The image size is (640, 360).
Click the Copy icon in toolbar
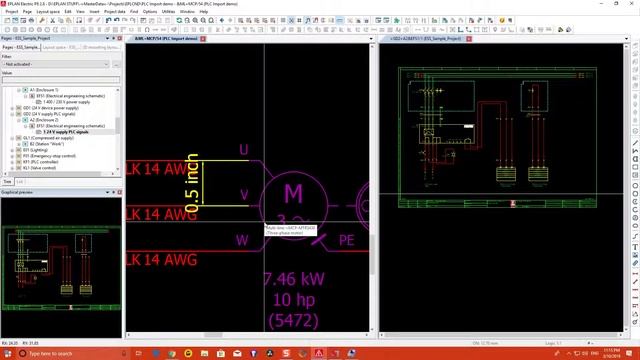click(60, 20)
